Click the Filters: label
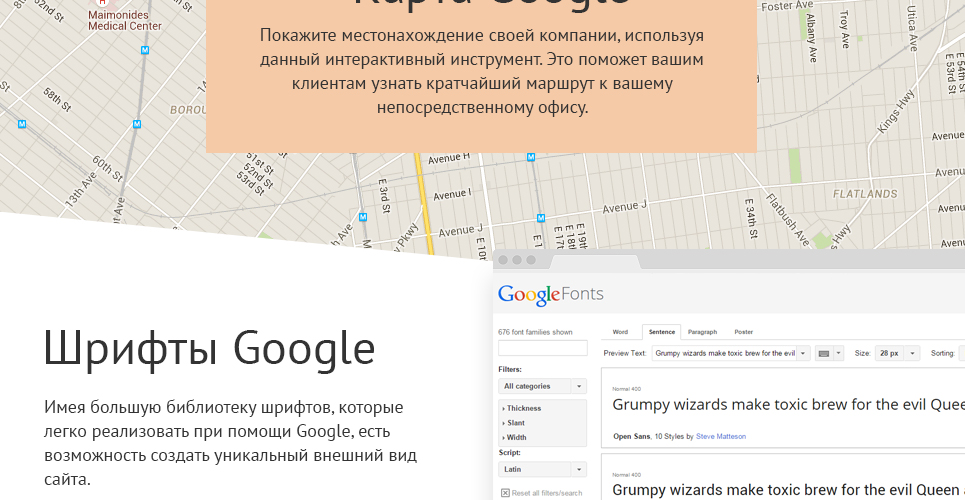 [x=510, y=369]
